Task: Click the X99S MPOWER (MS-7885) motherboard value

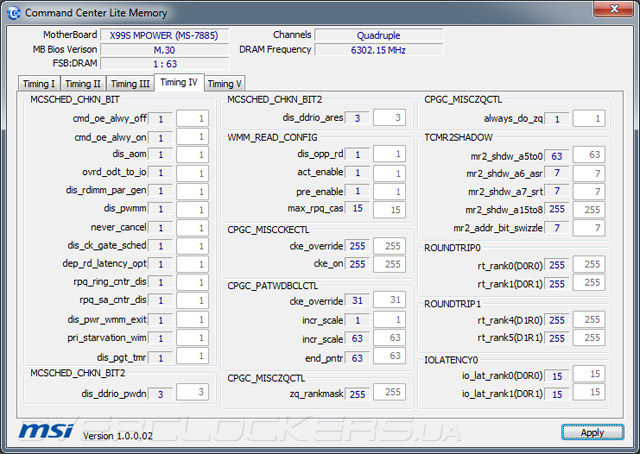Action: (x=164, y=36)
